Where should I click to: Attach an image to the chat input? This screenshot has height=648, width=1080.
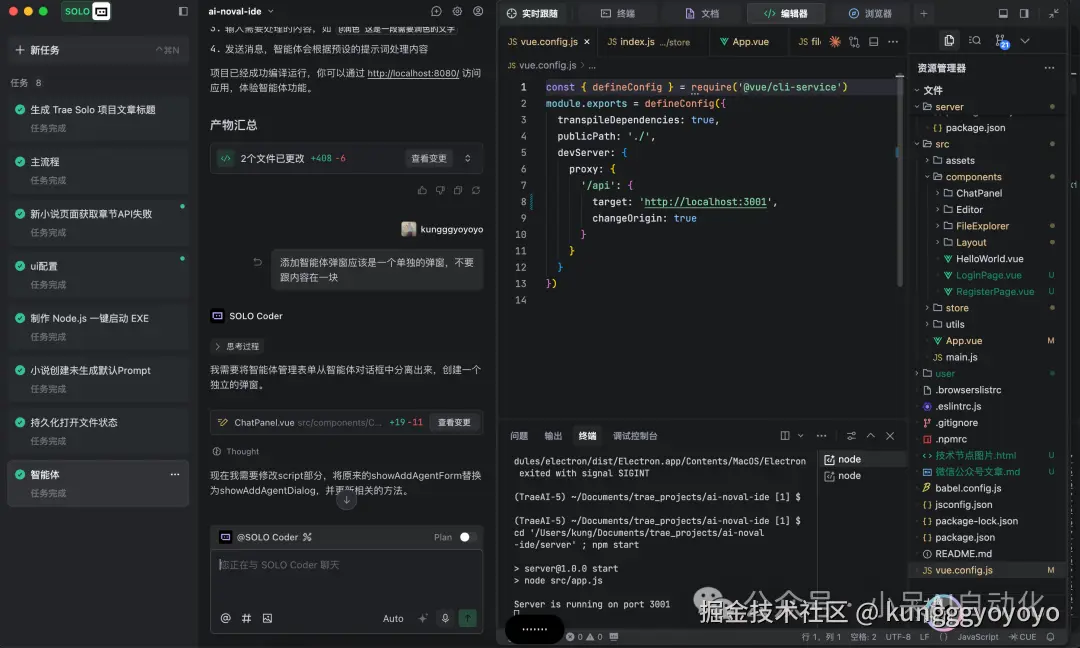coord(267,618)
